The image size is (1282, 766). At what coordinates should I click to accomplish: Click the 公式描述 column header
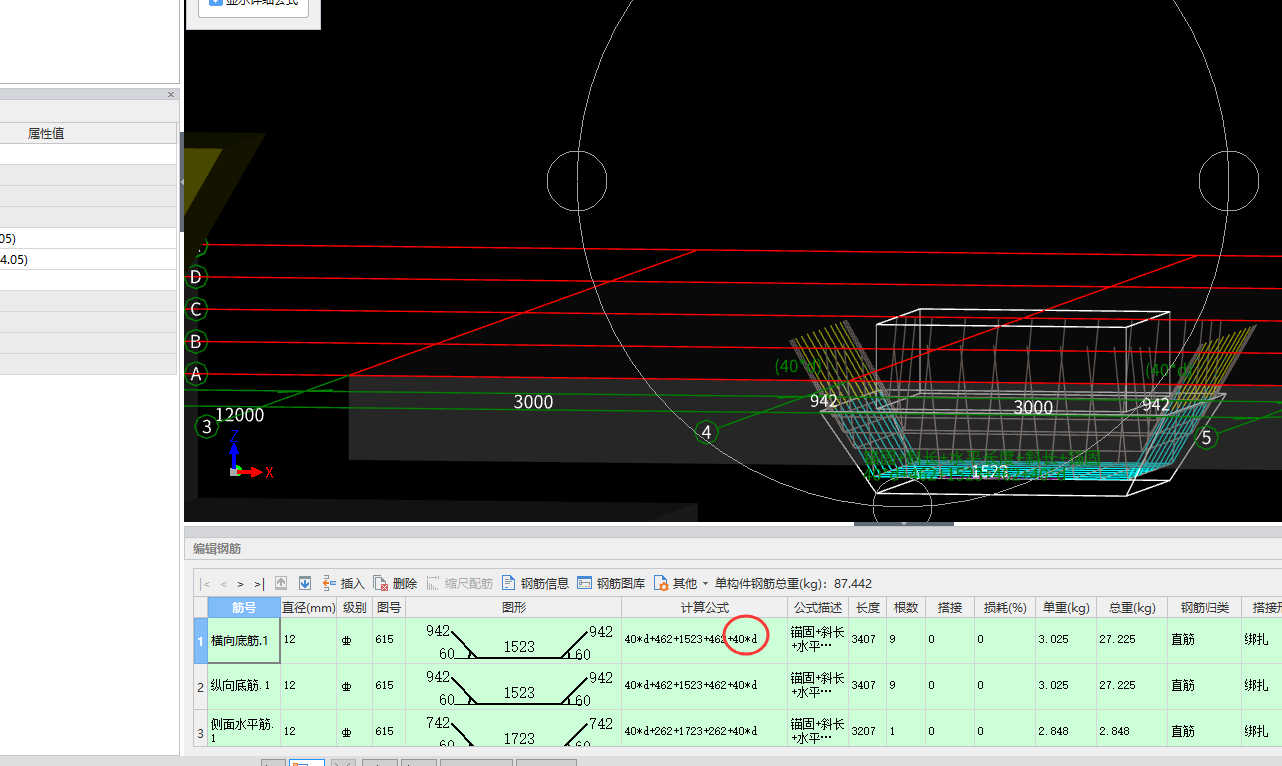818,607
